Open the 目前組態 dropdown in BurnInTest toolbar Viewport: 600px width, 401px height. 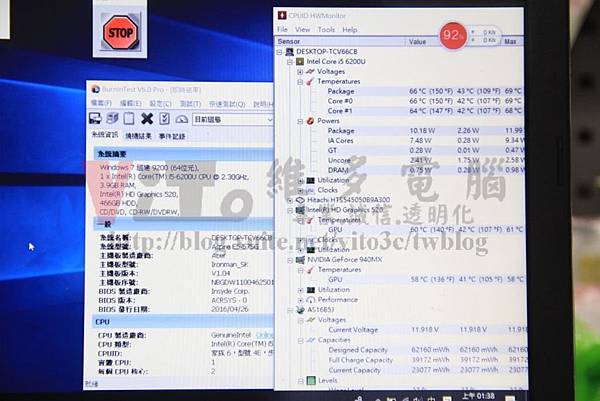[x=233, y=119]
